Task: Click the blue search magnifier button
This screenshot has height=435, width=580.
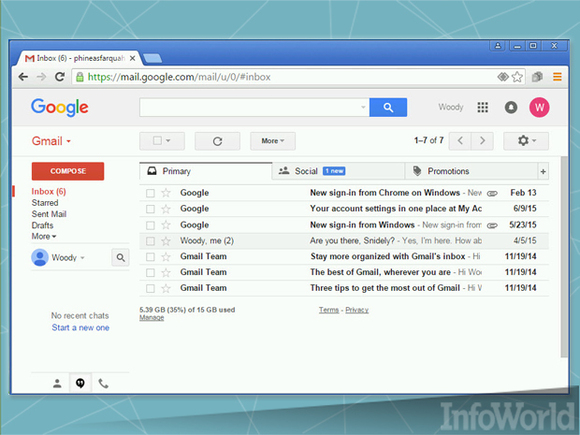Action: pos(388,107)
